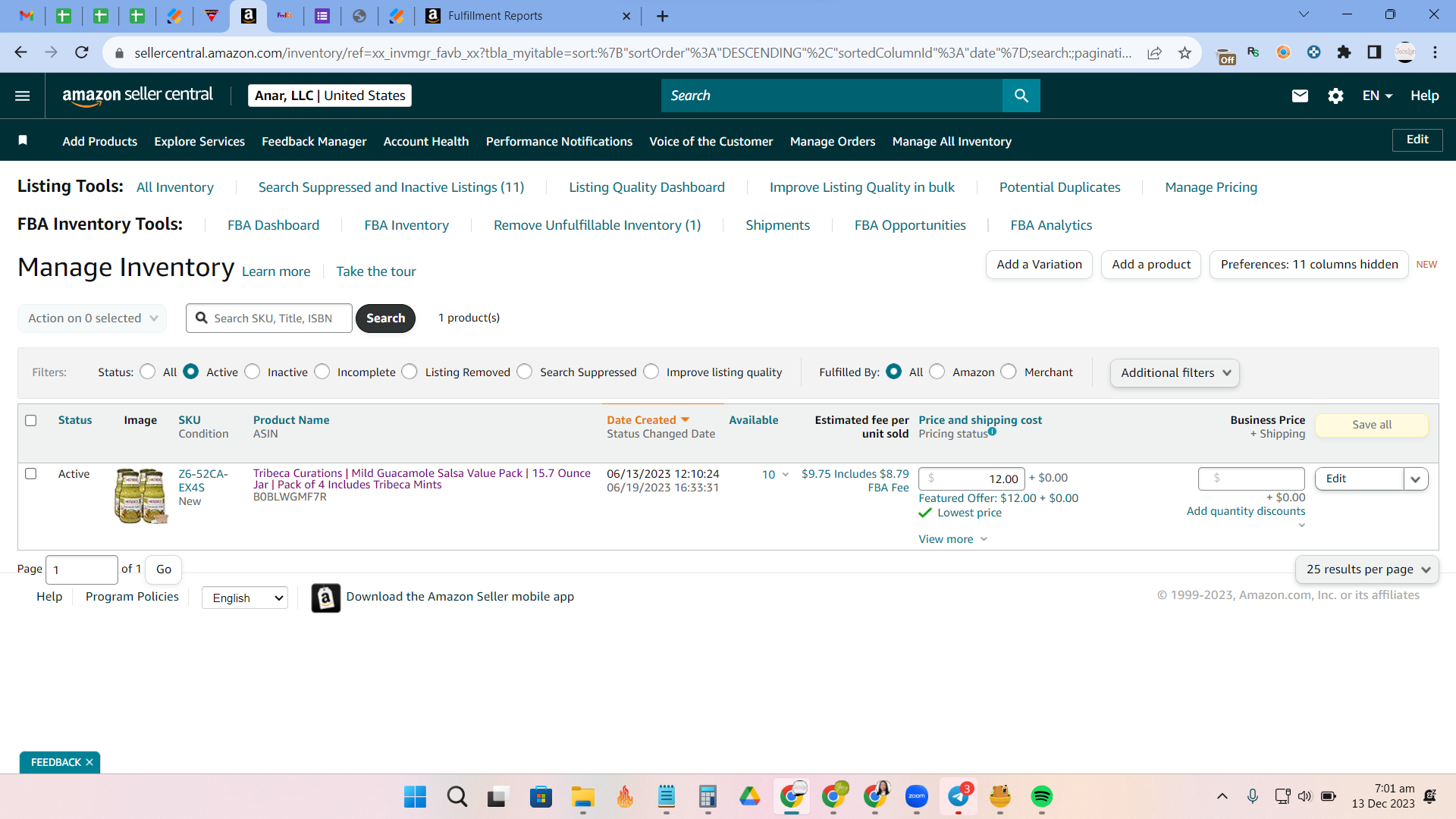Open the Seller Central hamburger menu
Image resolution: width=1456 pixels, height=819 pixels.
[23, 96]
